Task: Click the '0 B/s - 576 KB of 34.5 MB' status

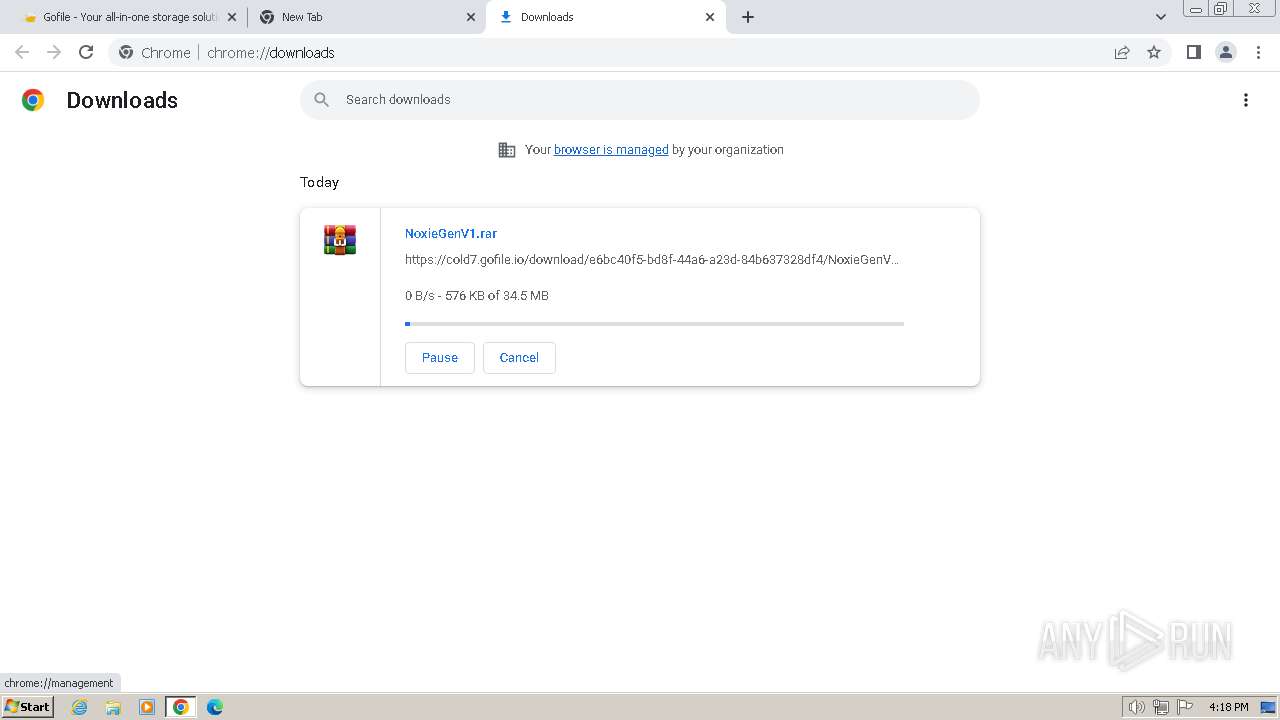Action: click(x=477, y=296)
